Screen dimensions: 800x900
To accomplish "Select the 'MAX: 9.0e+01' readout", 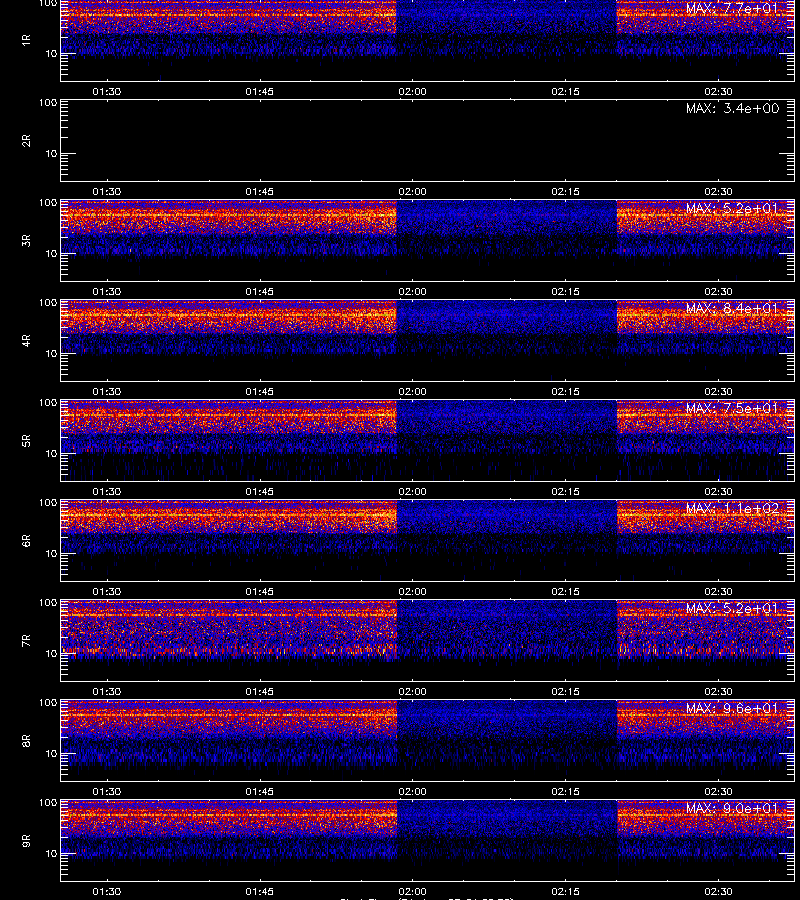I will pyautogui.click(x=732, y=808).
